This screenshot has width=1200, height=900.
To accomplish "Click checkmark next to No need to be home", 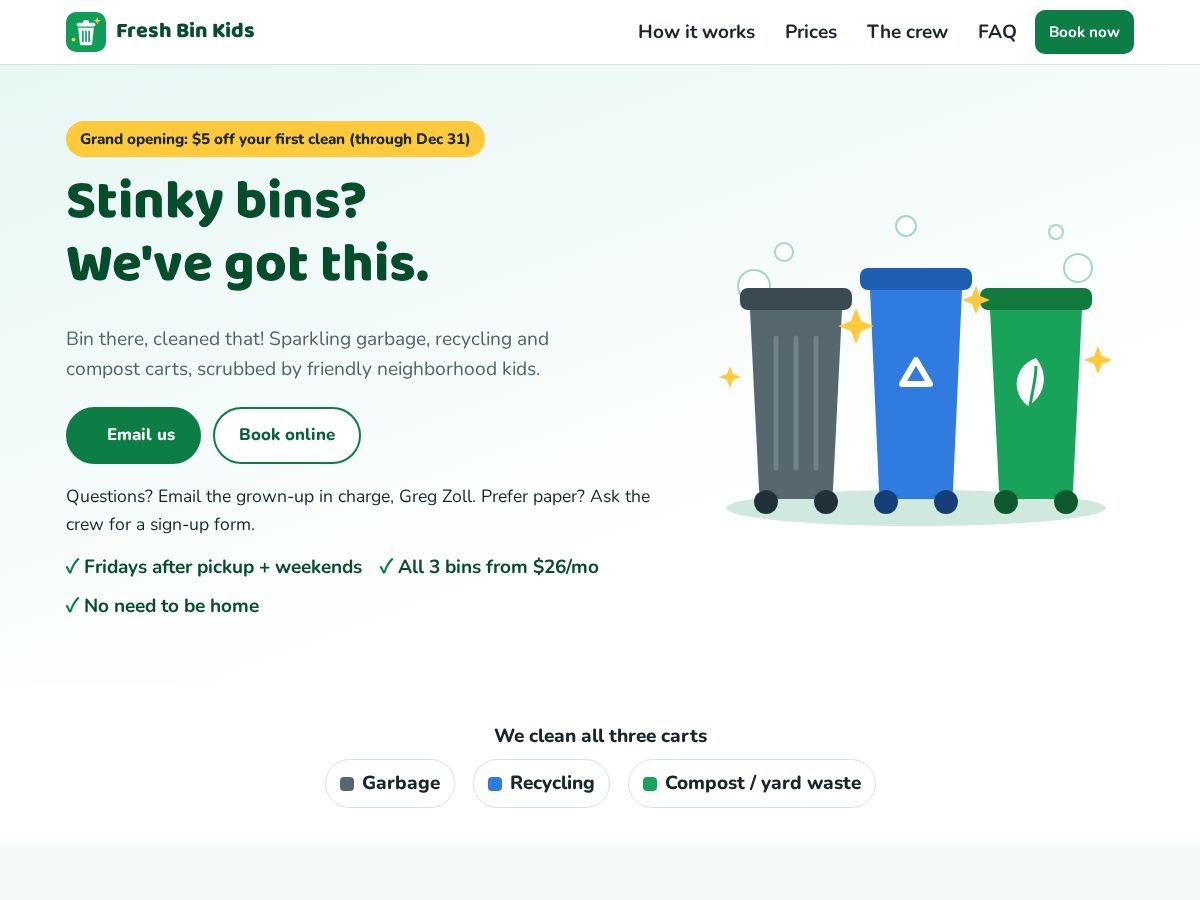I will click(x=72, y=606).
